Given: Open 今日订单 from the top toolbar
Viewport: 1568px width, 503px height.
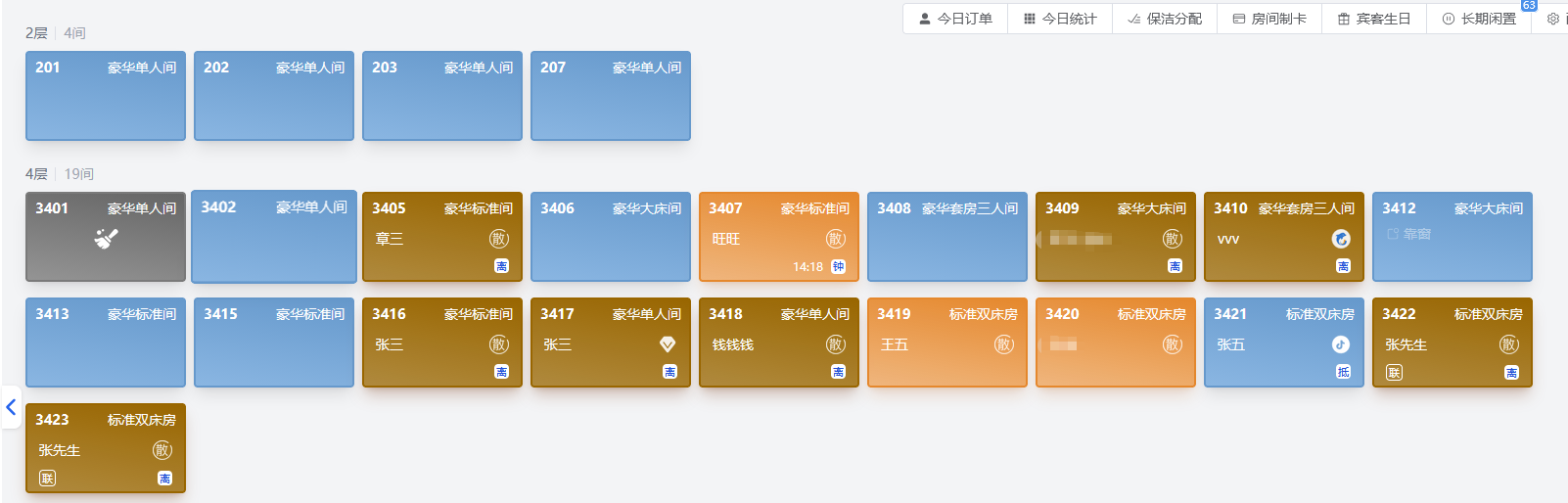Looking at the screenshot, I should 955,19.
